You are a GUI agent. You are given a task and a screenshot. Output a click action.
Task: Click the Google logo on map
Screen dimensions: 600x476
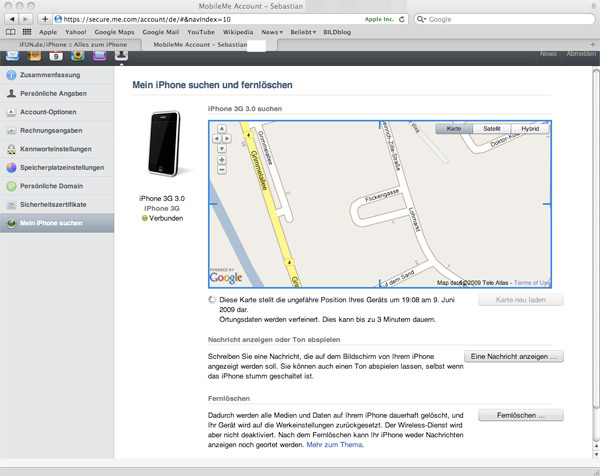226,277
